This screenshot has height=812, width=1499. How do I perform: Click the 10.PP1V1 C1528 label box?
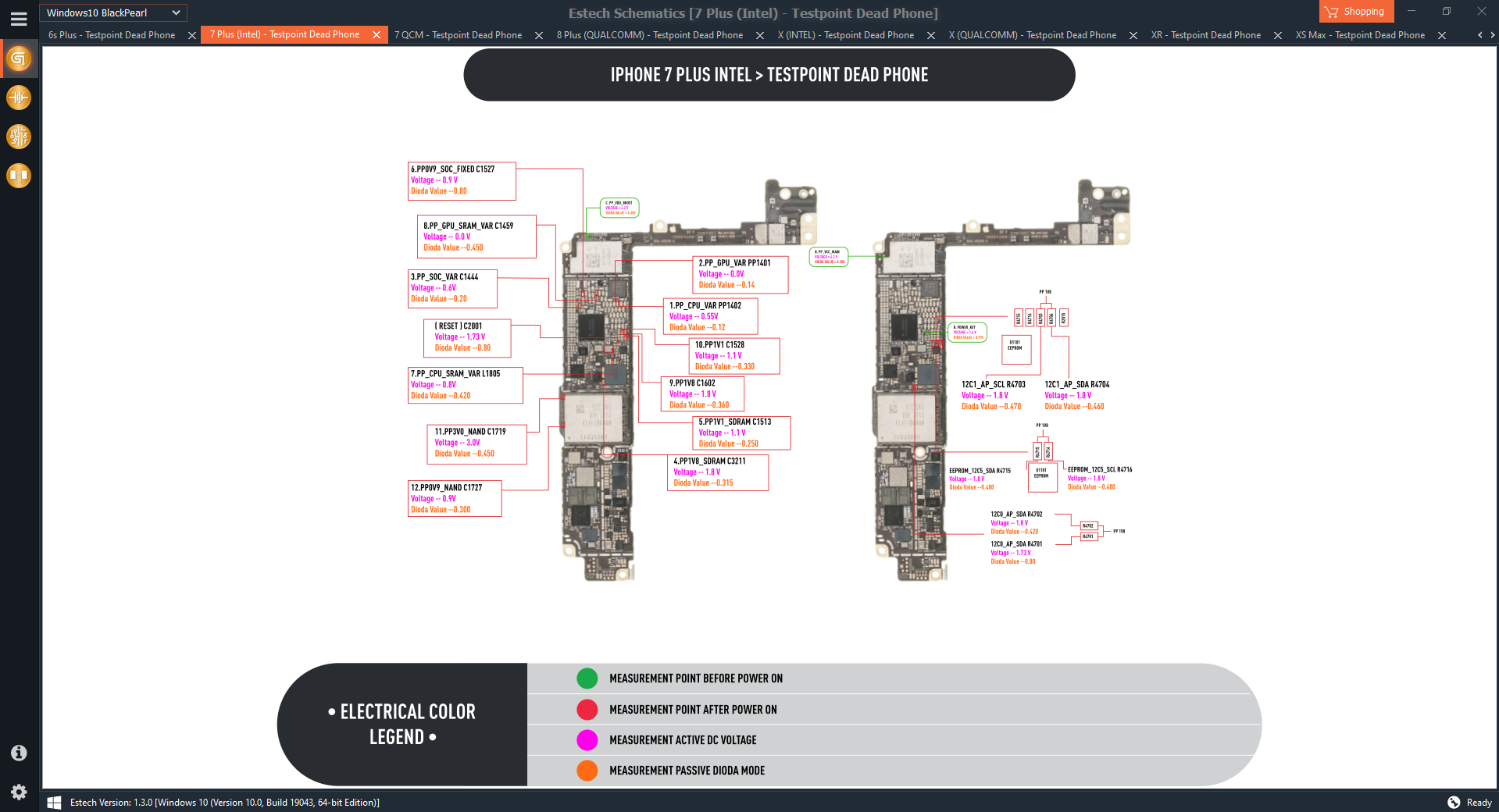click(x=735, y=356)
